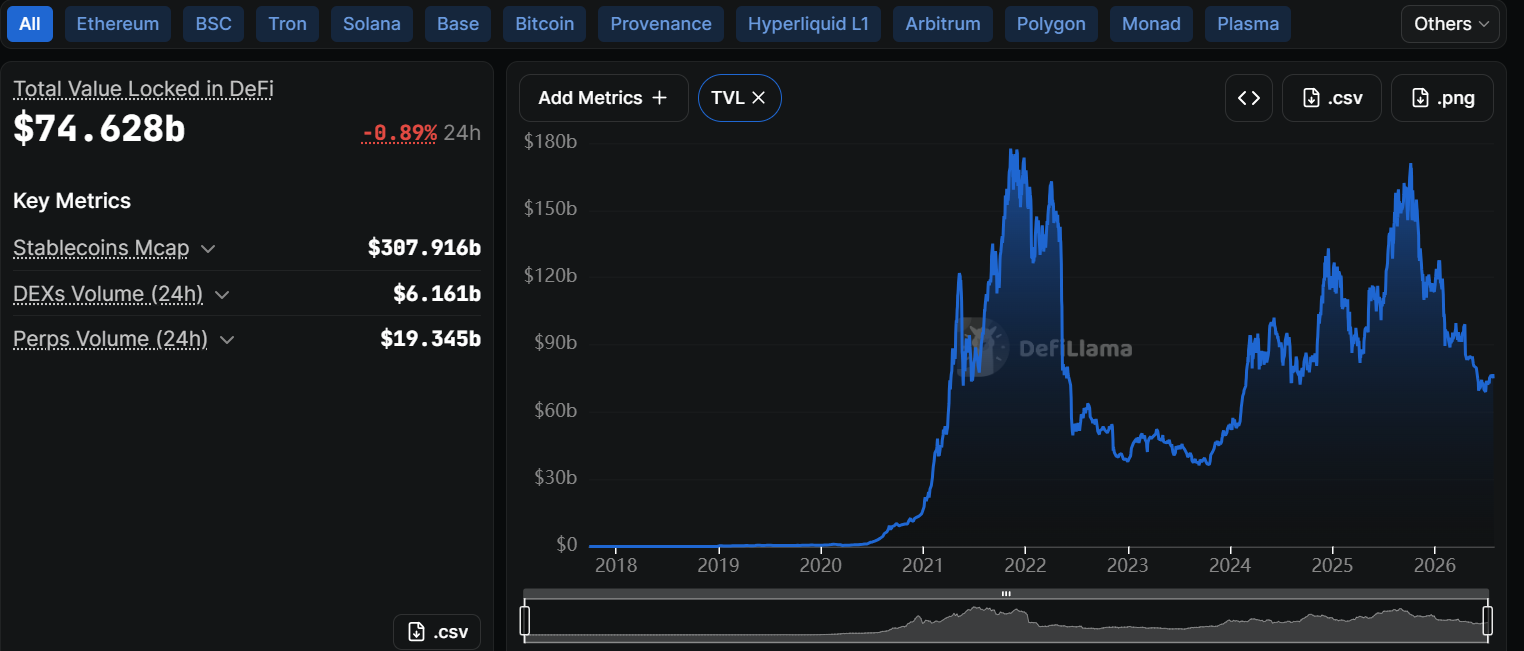Expand the DEXs Volume (24h) row

click(x=222, y=294)
